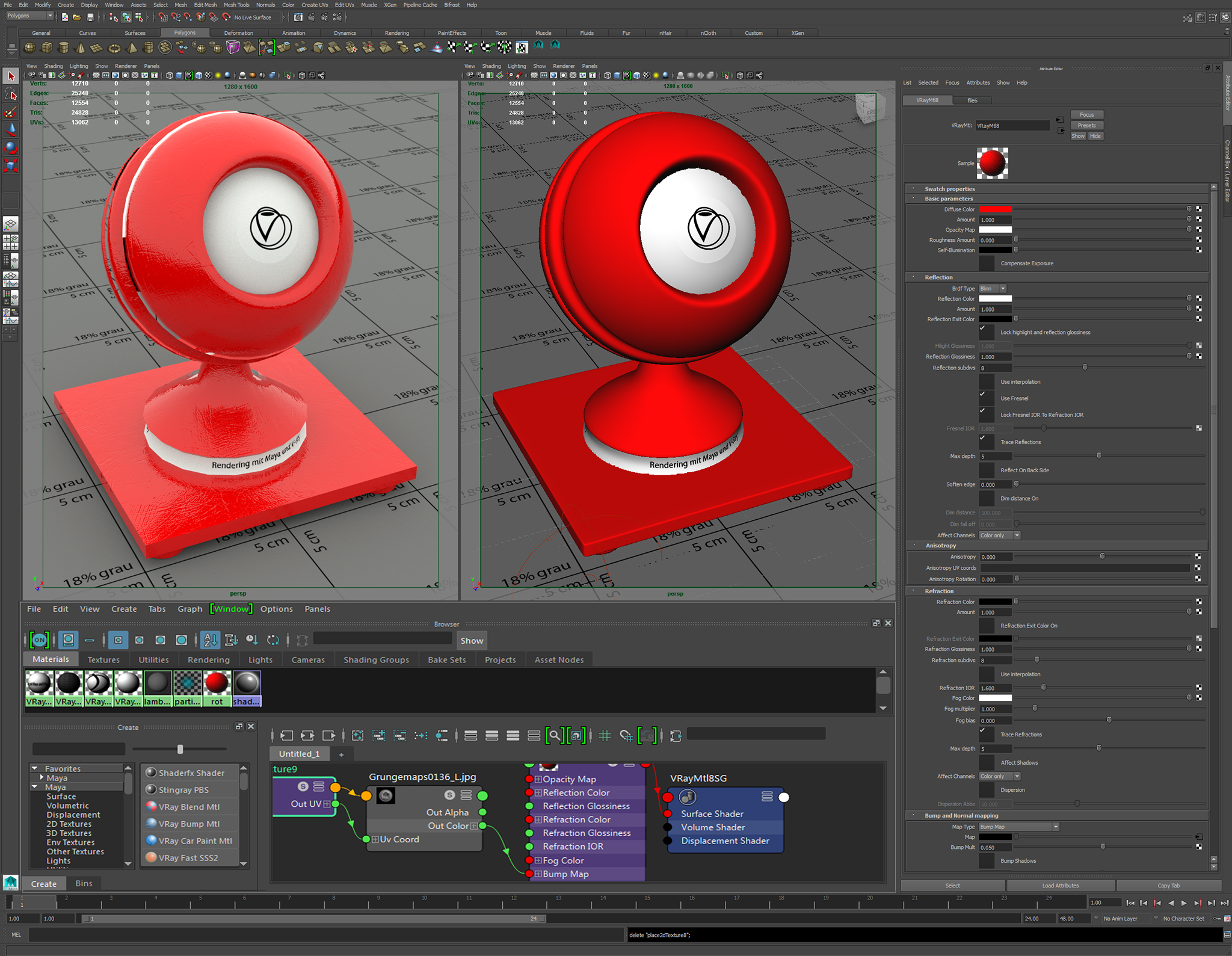Disable Trace Reflections checkbox
Viewport: 1232px width, 956px height.
click(987, 442)
